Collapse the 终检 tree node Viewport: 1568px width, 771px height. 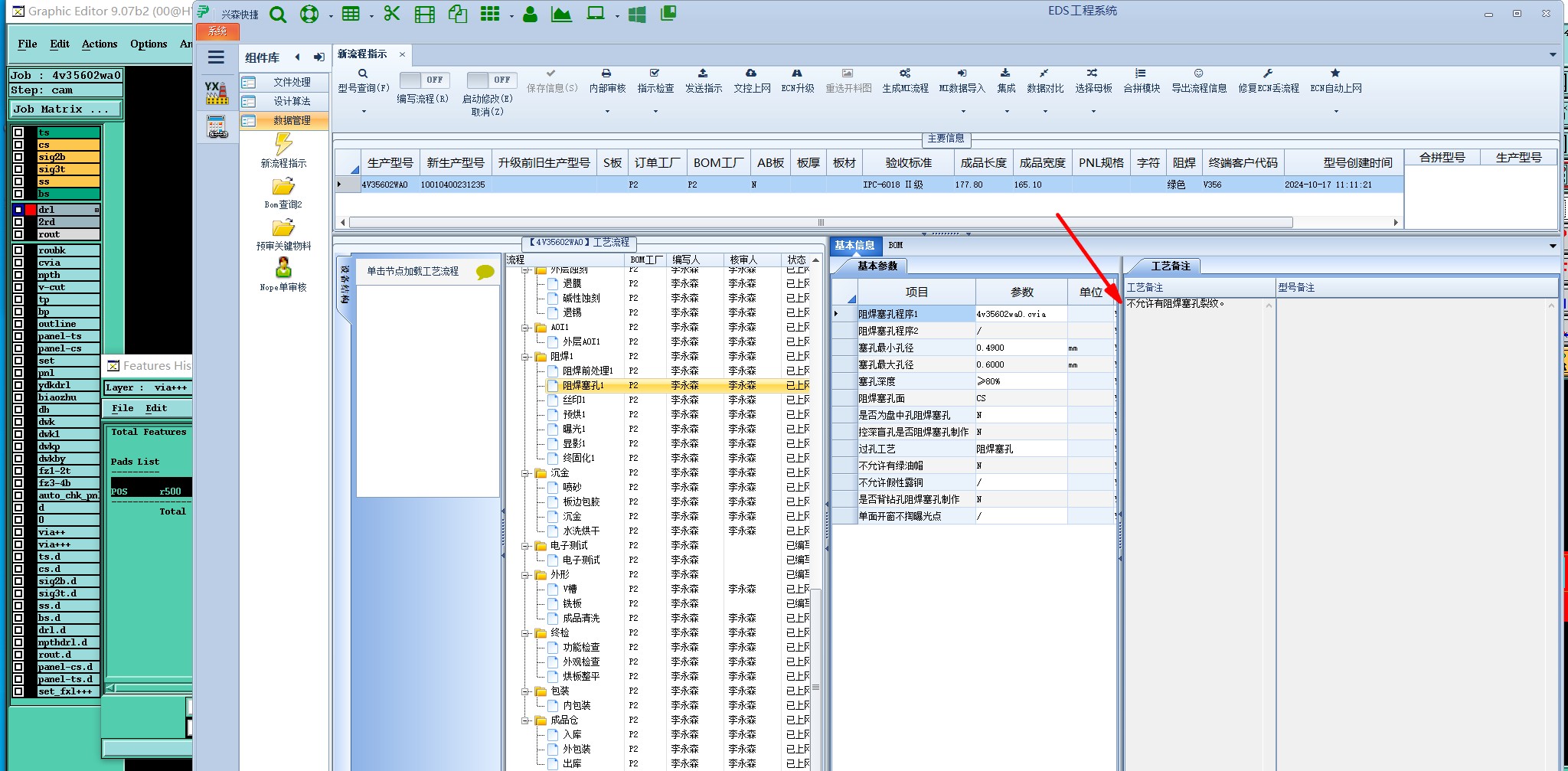click(x=526, y=633)
